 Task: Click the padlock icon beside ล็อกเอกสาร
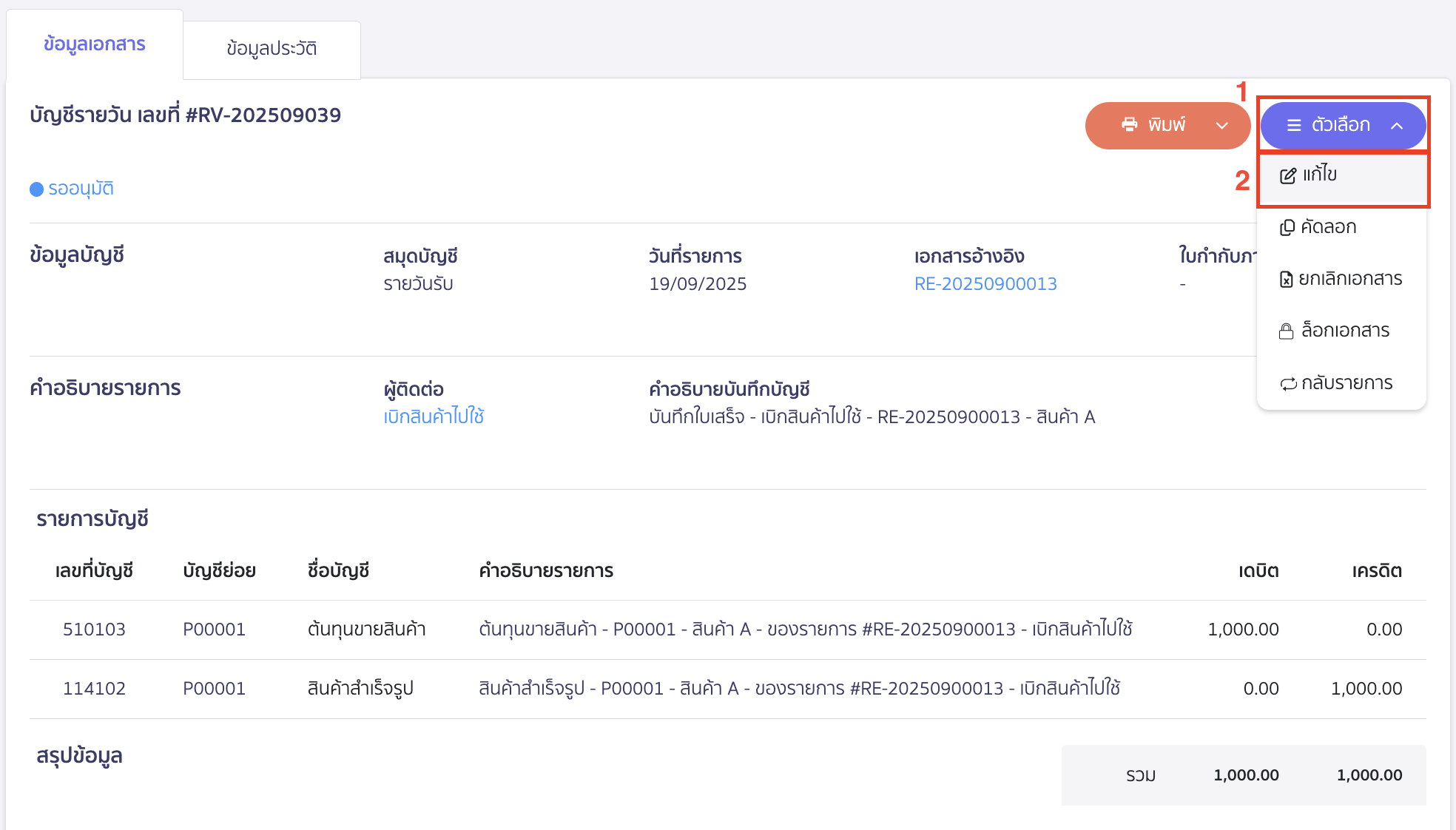[1287, 331]
